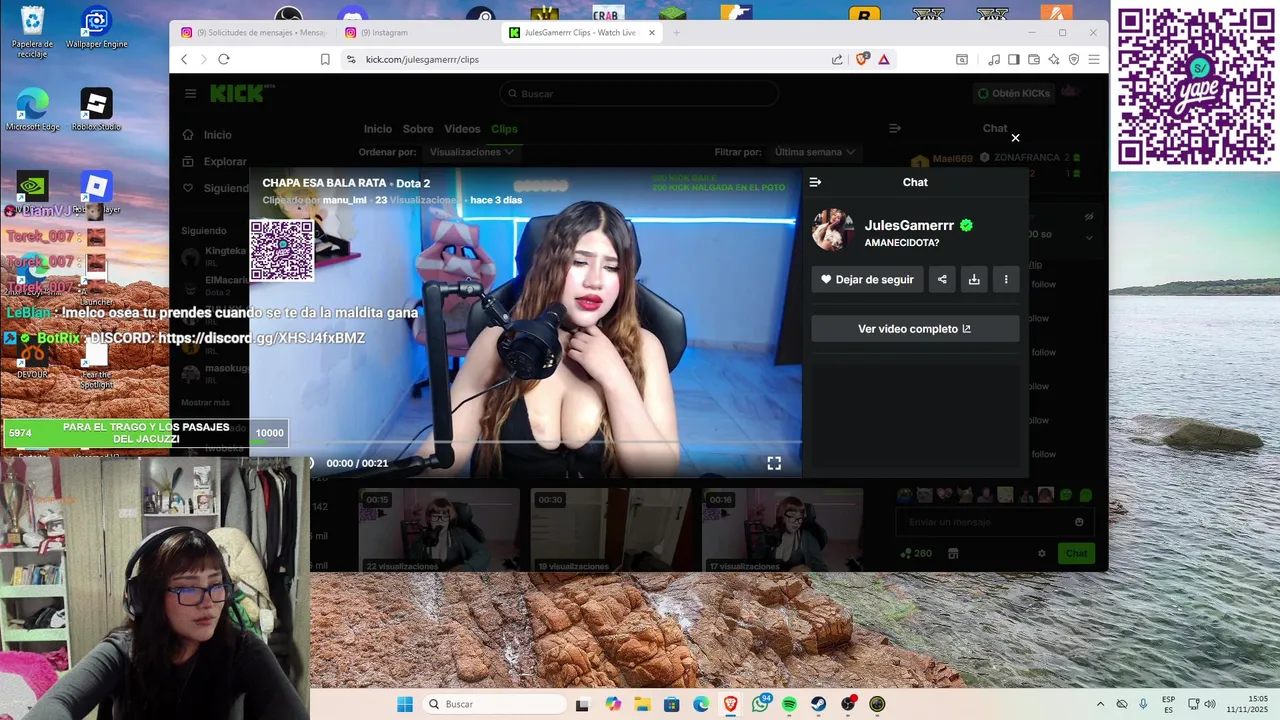
Task: Open Steam from the taskbar
Action: [818, 704]
